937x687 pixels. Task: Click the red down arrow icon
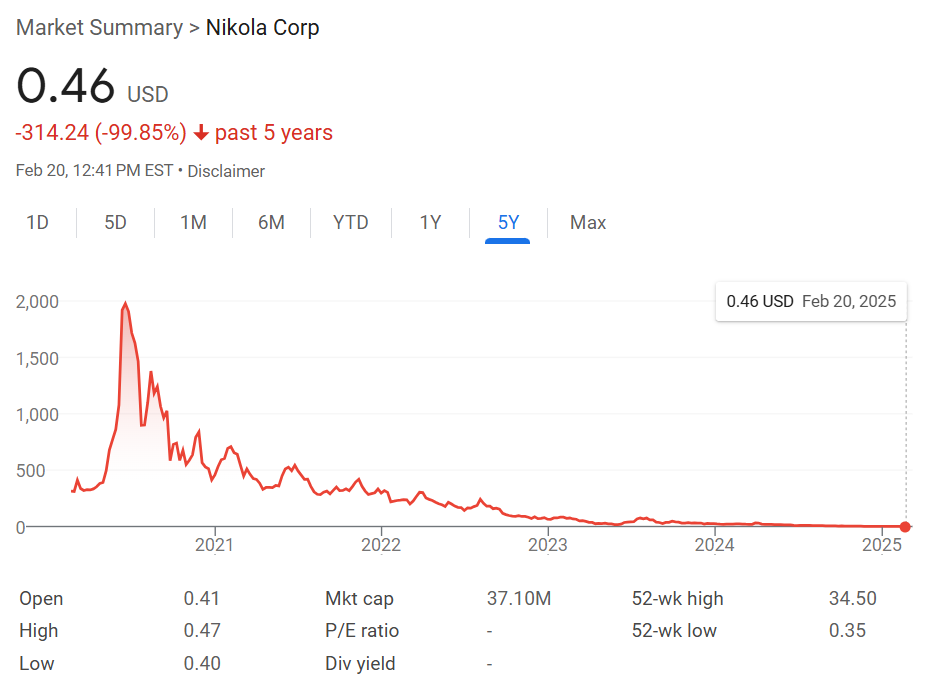pyautogui.click(x=201, y=133)
